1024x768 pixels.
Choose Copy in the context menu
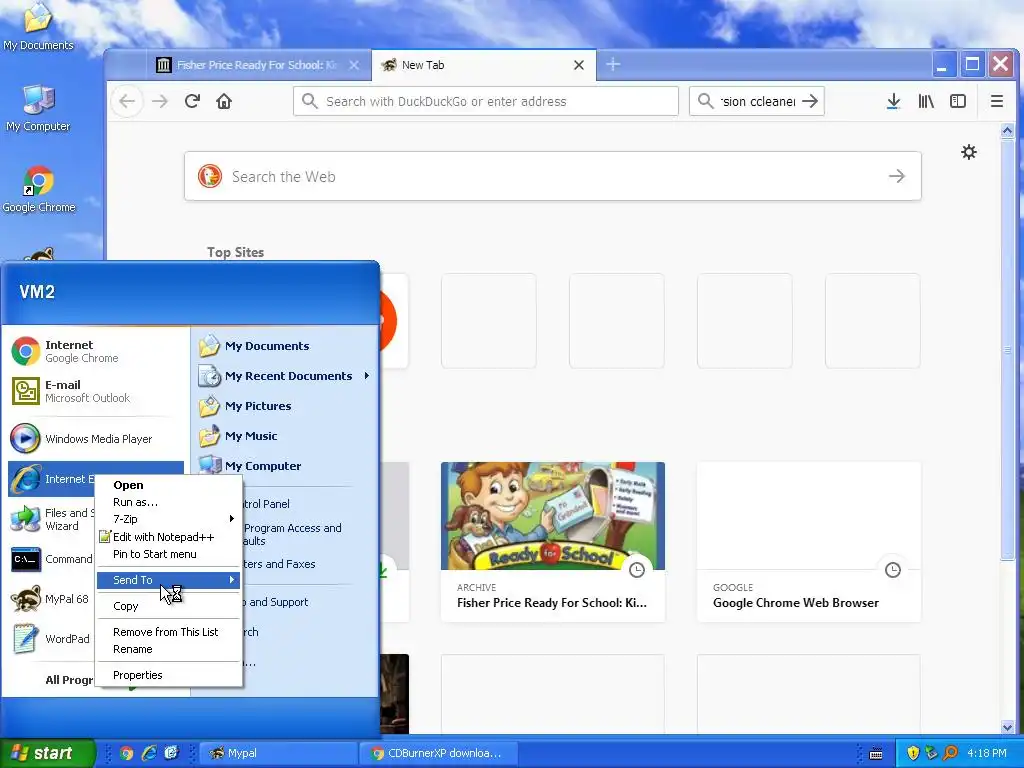coord(168,606)
